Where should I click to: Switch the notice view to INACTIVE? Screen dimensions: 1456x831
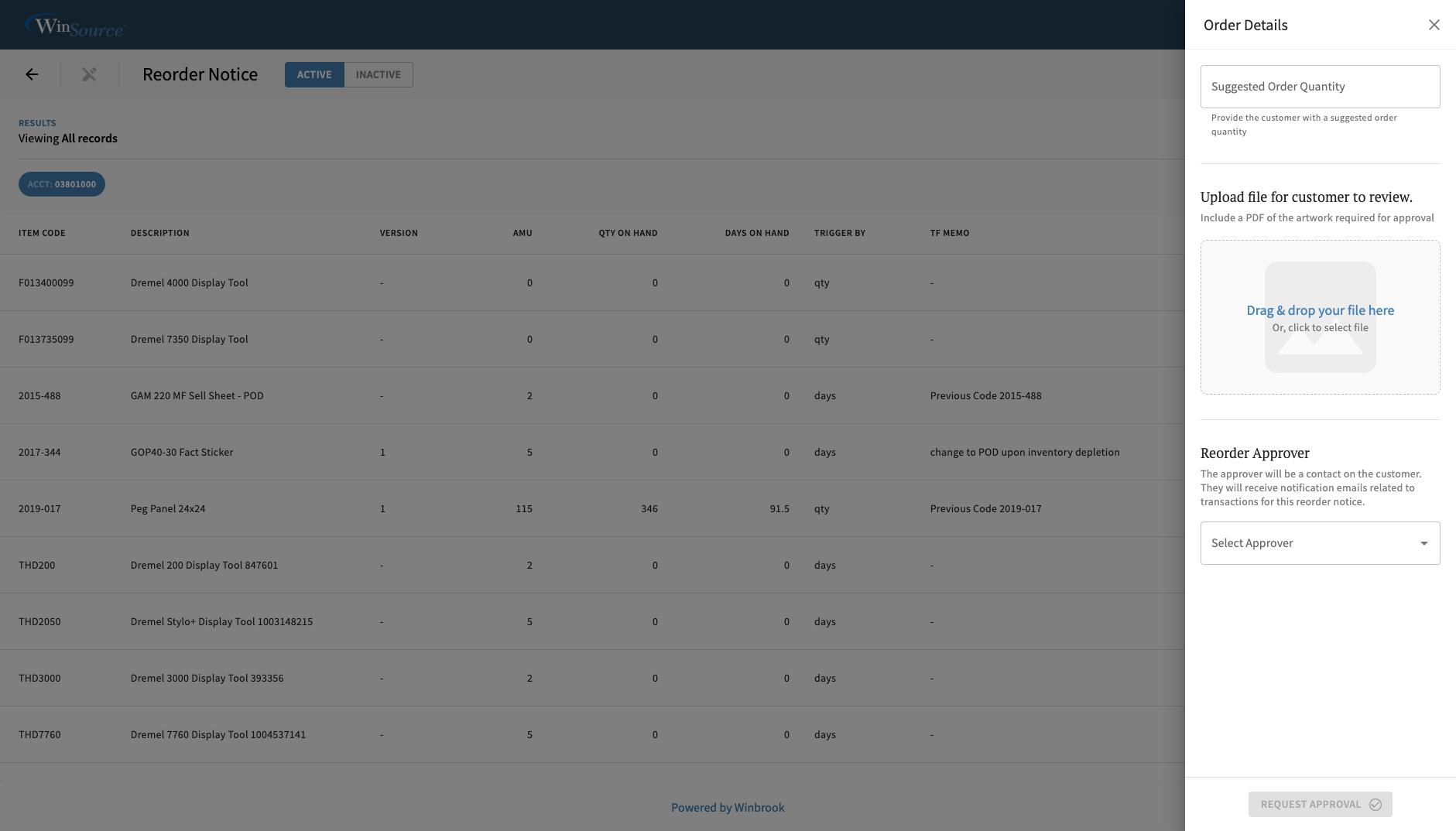[378, 74]
